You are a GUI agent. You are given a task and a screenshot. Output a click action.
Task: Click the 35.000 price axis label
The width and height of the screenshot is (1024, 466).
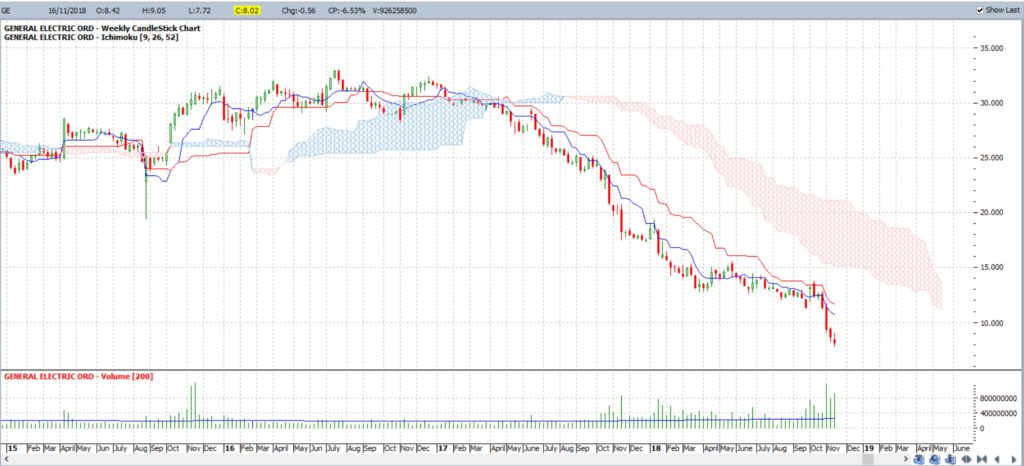[990, 48]
